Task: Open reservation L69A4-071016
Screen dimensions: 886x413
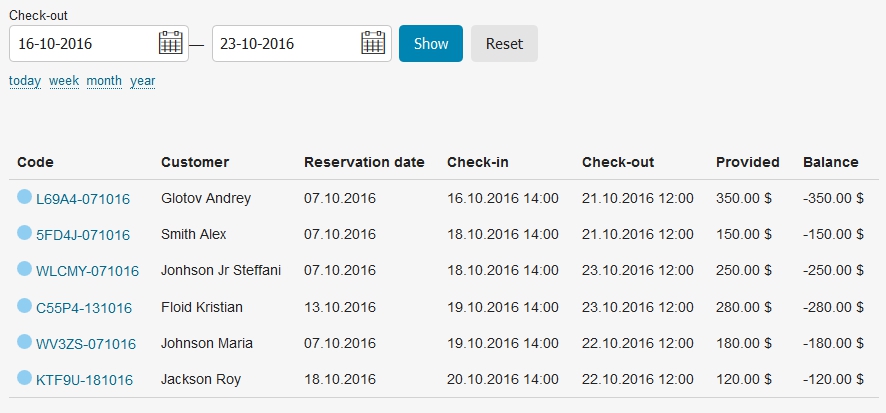Action: point(83,199)
